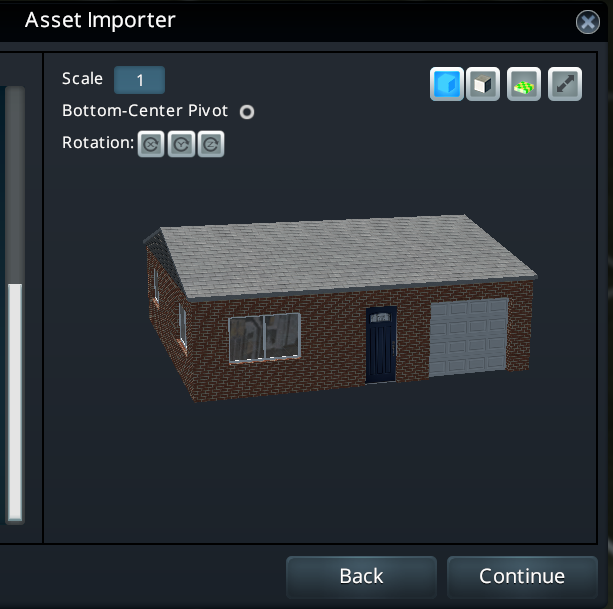Click the diagonal arrows fullscreen icon
Image resolution: width=613 pixels, height=609 pixels.
565,84
